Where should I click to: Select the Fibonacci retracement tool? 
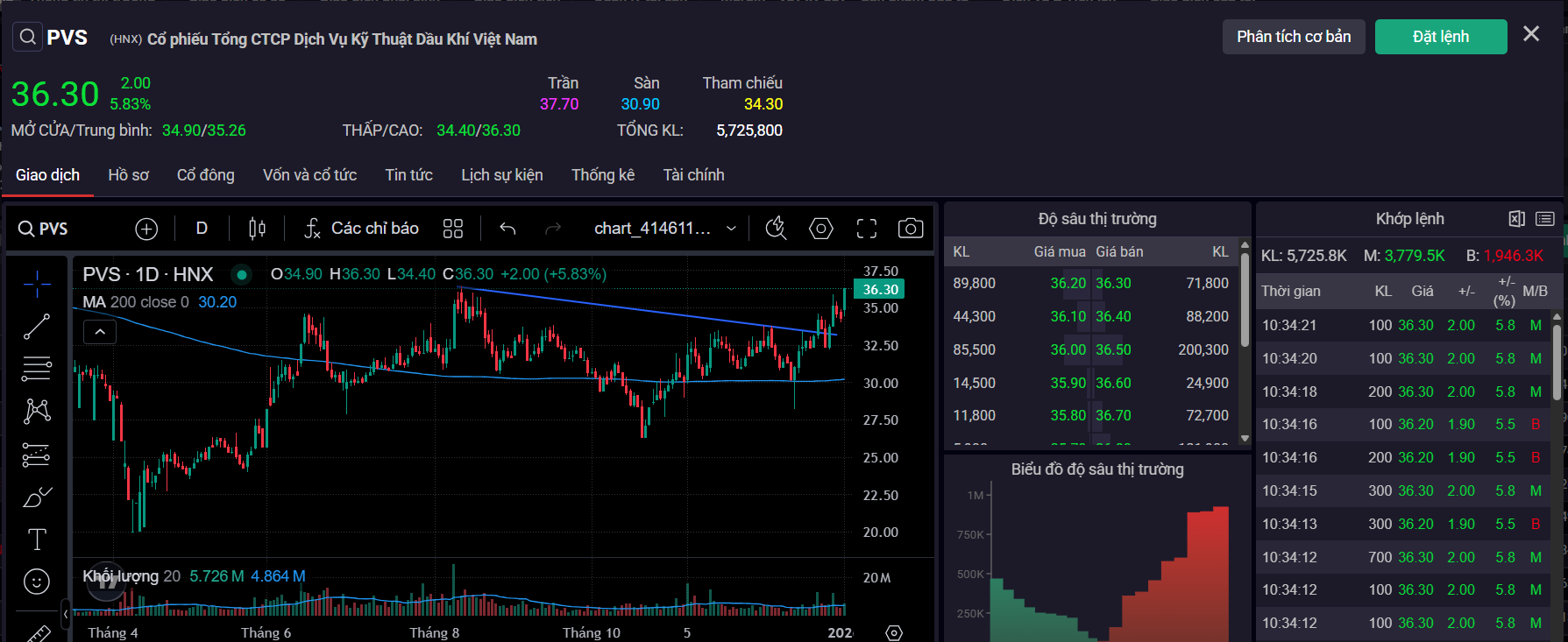(x=37, y=369)
